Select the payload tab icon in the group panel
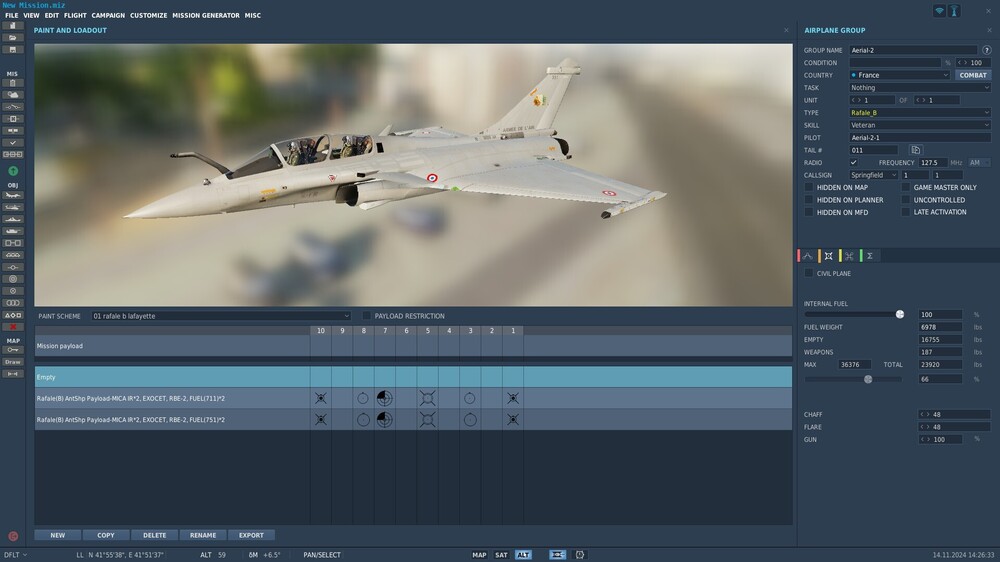Viewport: 1000px width, 562px height. click(829, 256)
